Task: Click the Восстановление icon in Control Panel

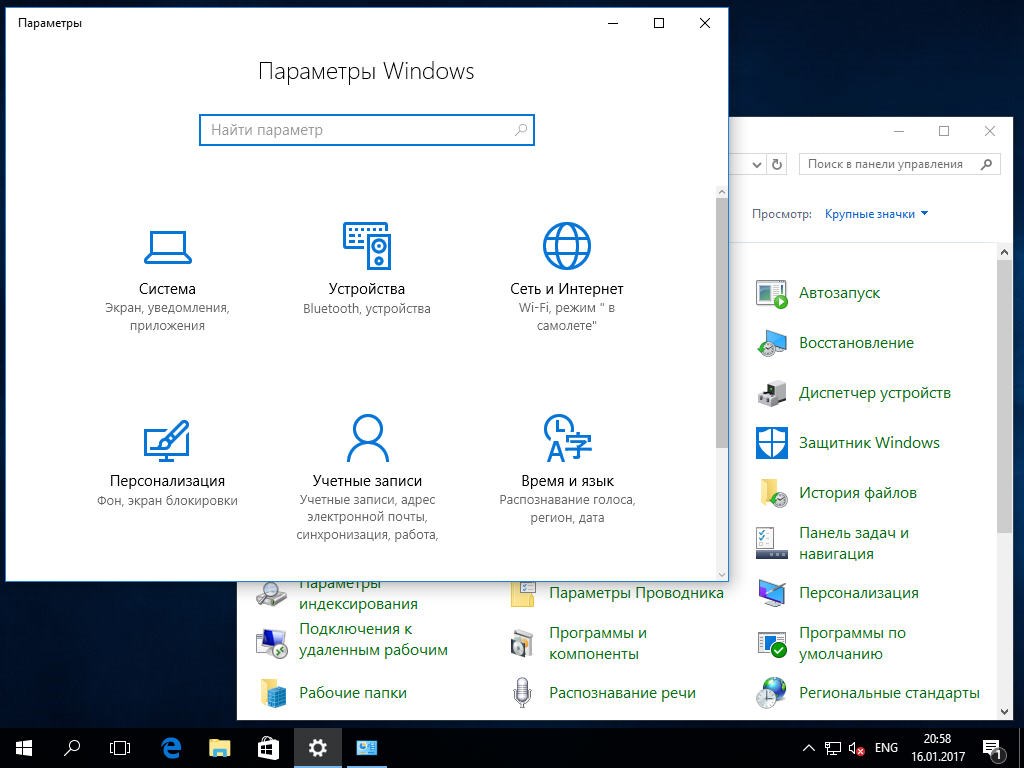Action: coord(771,343)
